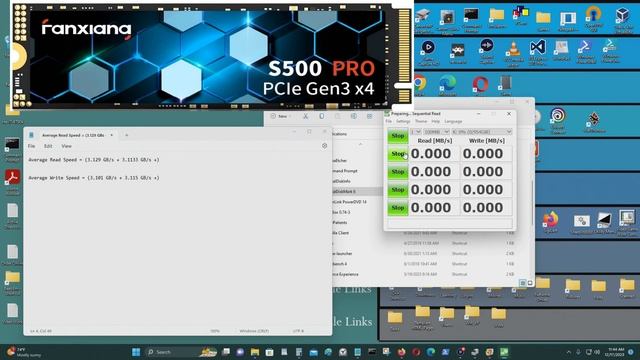
Task: Open Help menu in CrystalDiskMark
Action: click(x=436, y=121)
